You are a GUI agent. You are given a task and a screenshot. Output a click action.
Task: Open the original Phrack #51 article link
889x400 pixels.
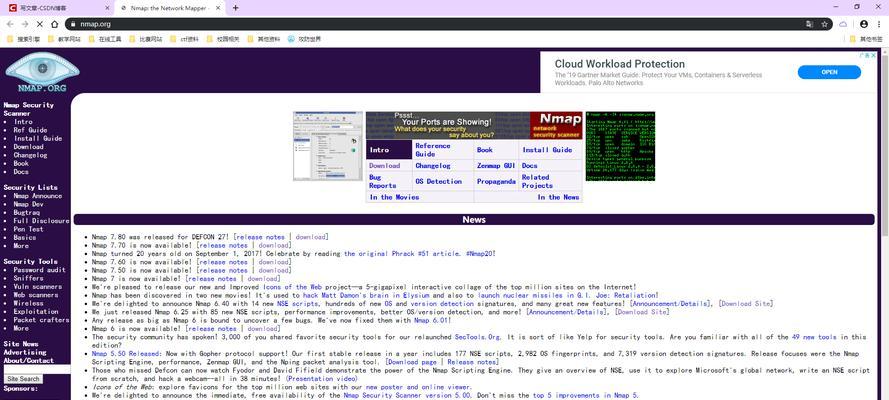click(403, 254)
